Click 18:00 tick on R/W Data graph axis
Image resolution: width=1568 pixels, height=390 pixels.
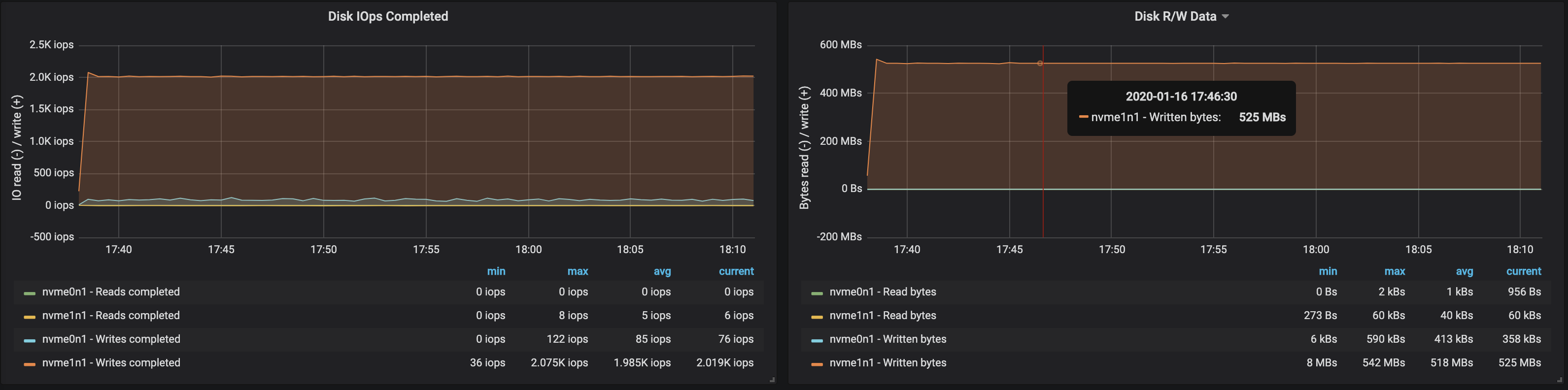click(x=1316, y=250)
